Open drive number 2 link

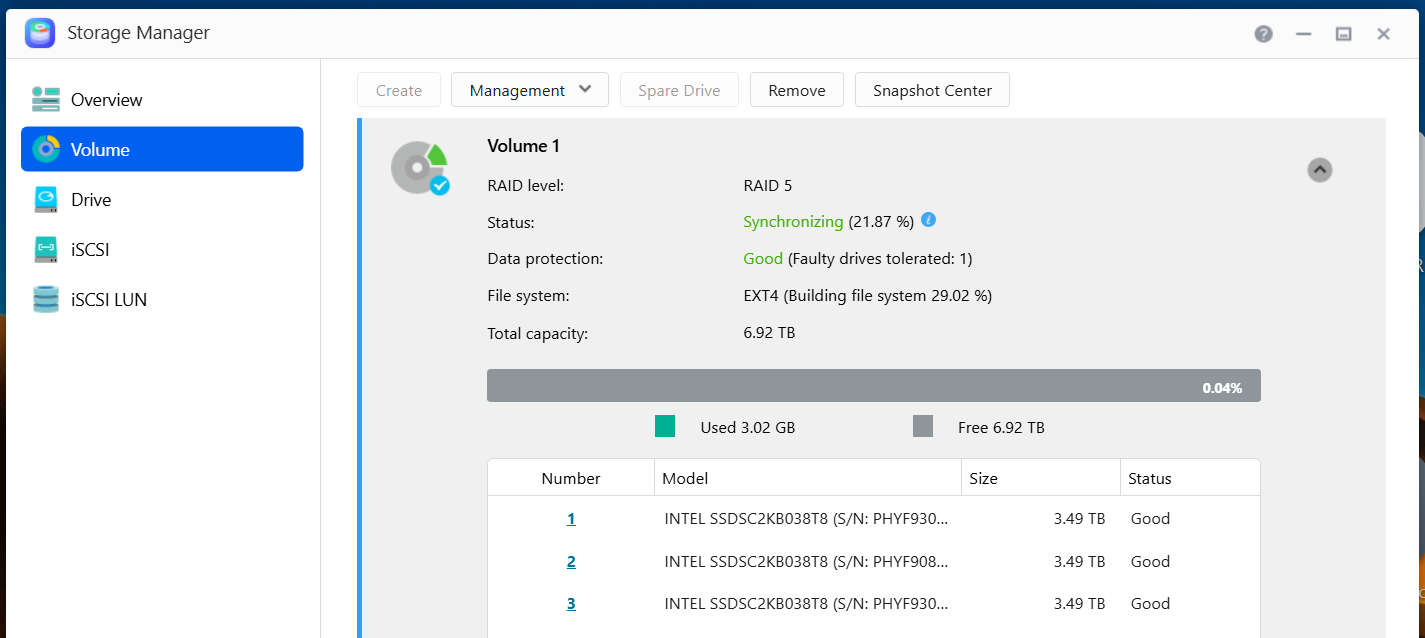pyautogui.click(x=571, y=562)
